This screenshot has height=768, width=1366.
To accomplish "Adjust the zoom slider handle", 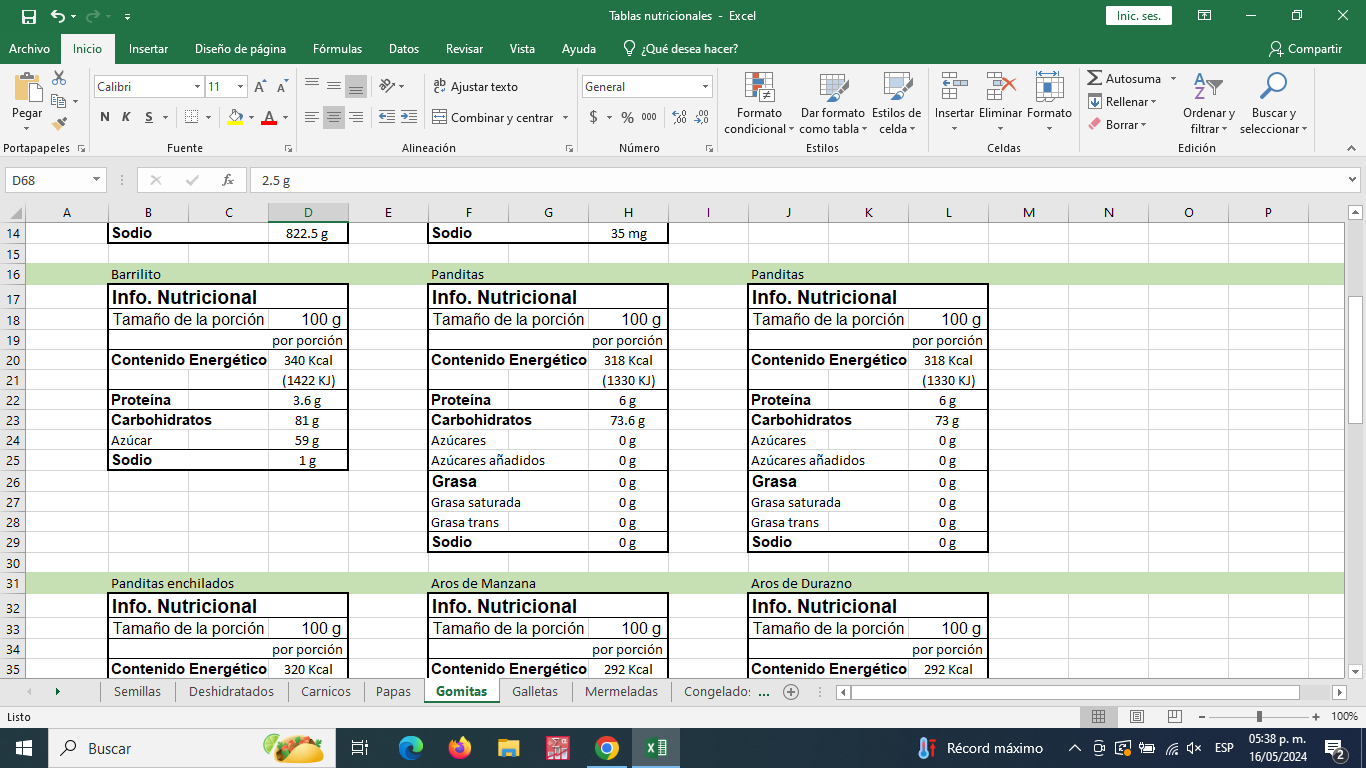I will pyautogui.click(x=1259, y=716).
